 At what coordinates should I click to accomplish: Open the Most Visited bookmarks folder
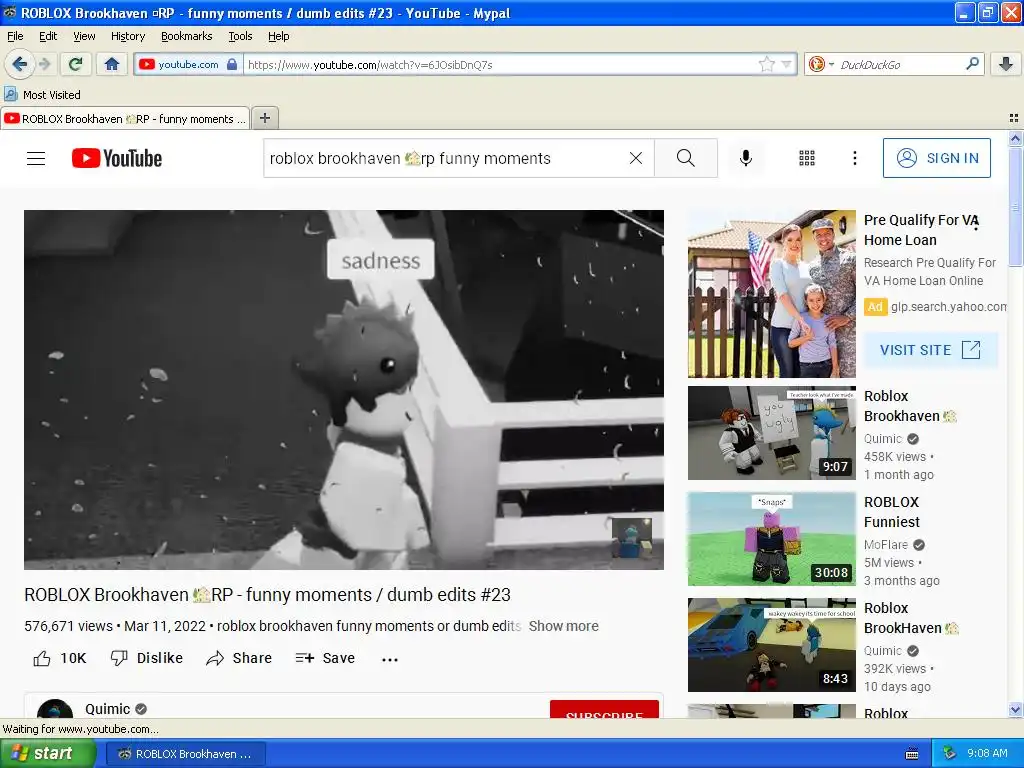(42, 95)
